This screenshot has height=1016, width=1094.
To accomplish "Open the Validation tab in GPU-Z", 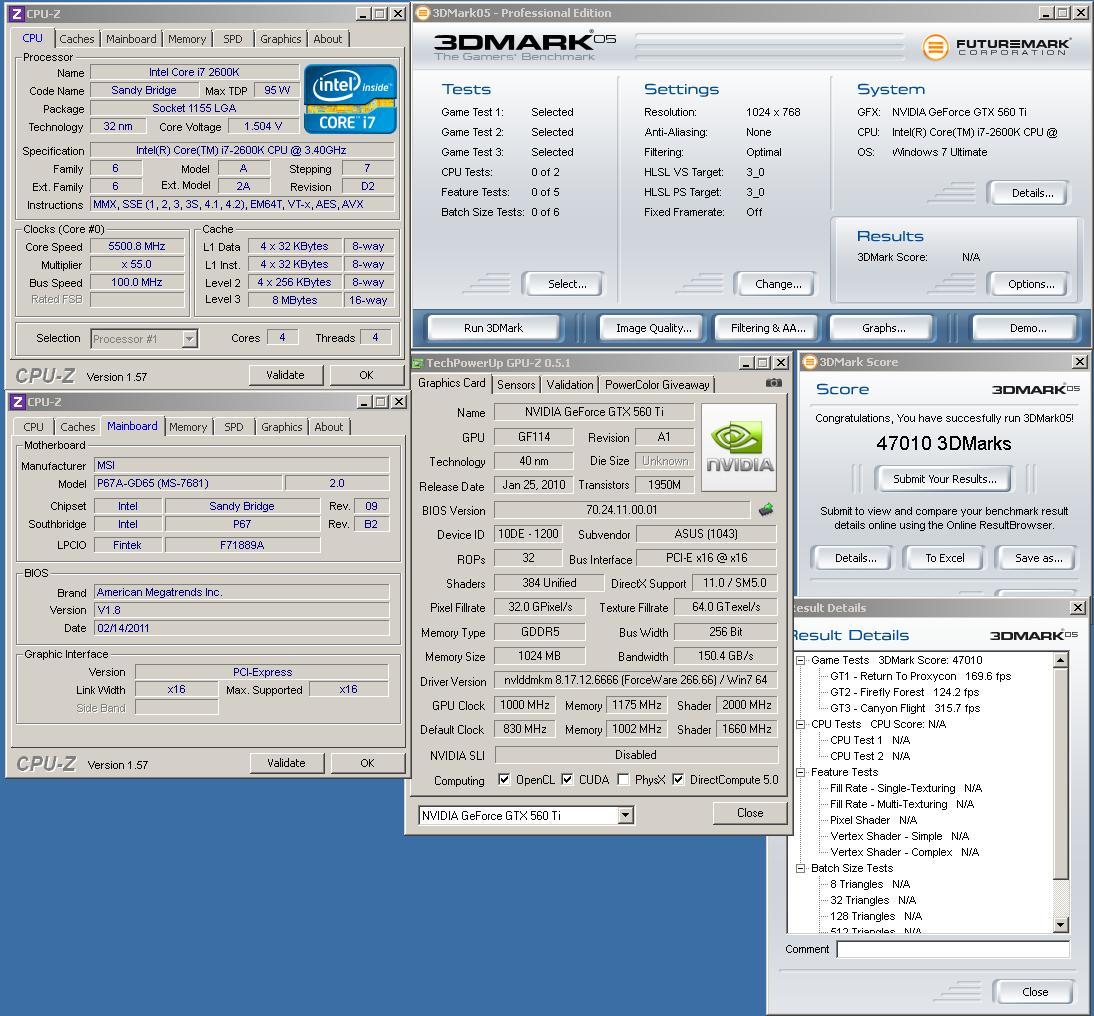I will [569, 384].
